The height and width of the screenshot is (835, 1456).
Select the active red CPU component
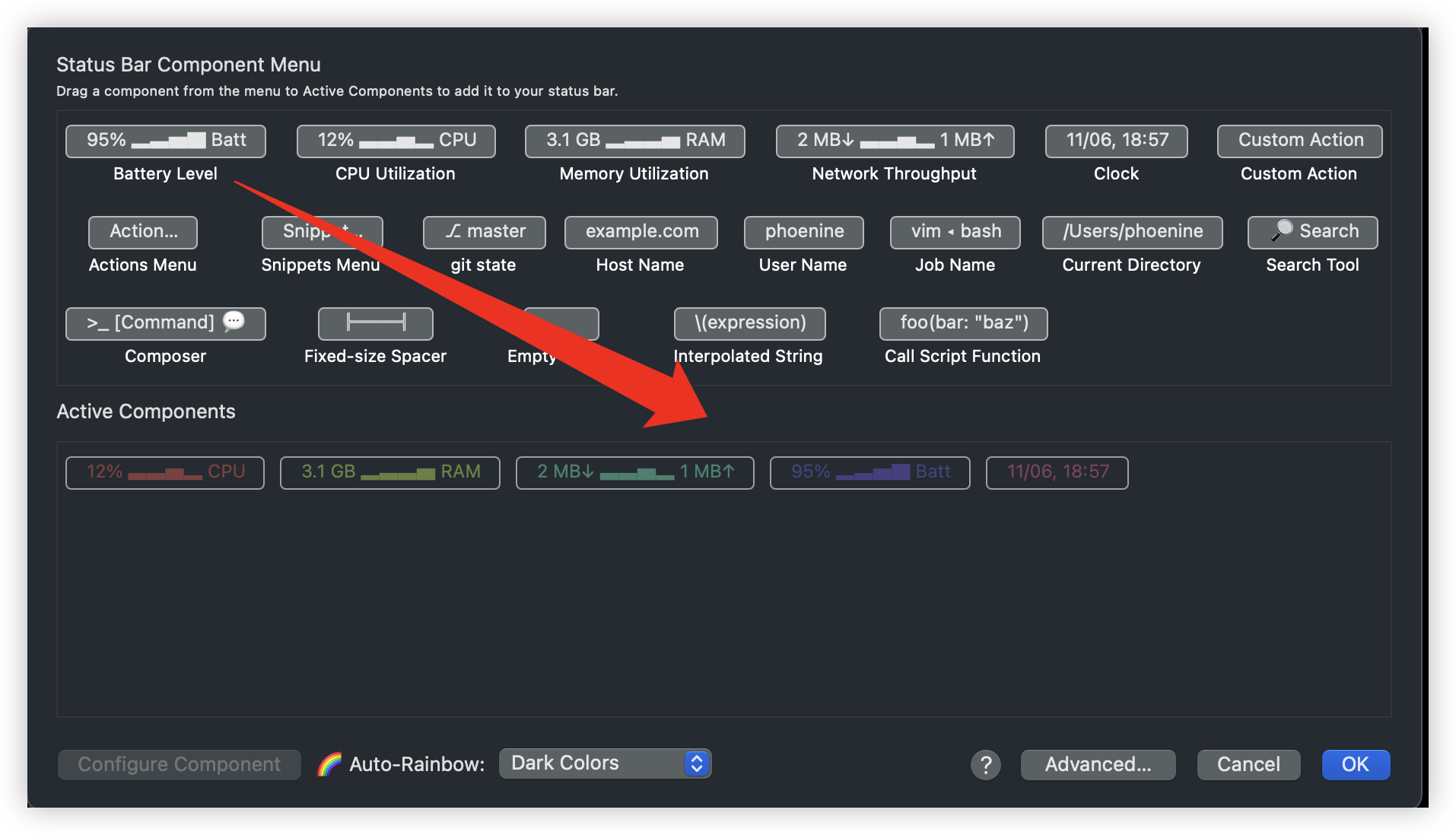[165, 473]
